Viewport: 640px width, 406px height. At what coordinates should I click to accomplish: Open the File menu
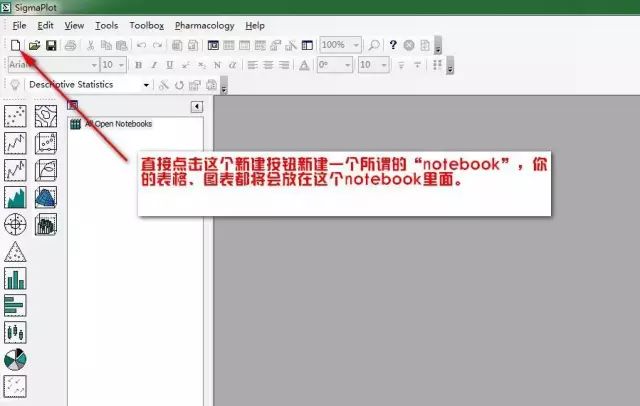pos(19,26)
